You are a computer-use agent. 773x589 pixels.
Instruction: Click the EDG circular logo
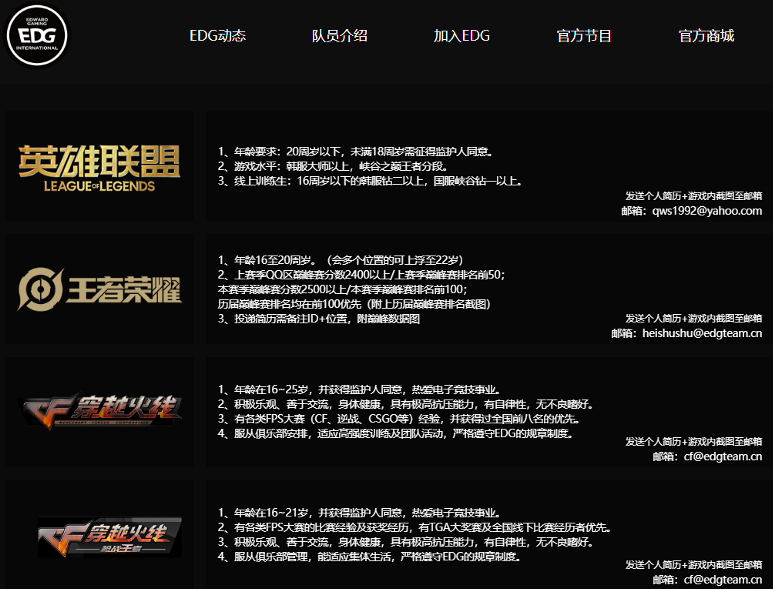37,35
